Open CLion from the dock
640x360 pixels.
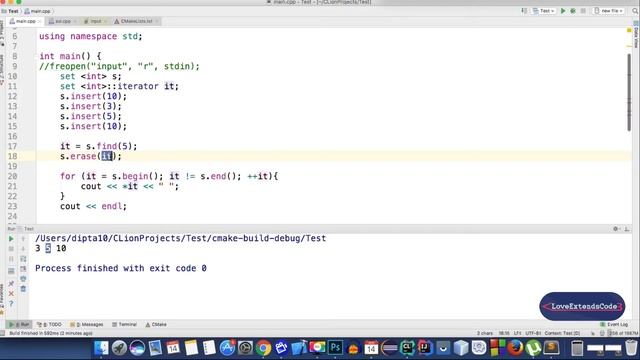(407, 348)
